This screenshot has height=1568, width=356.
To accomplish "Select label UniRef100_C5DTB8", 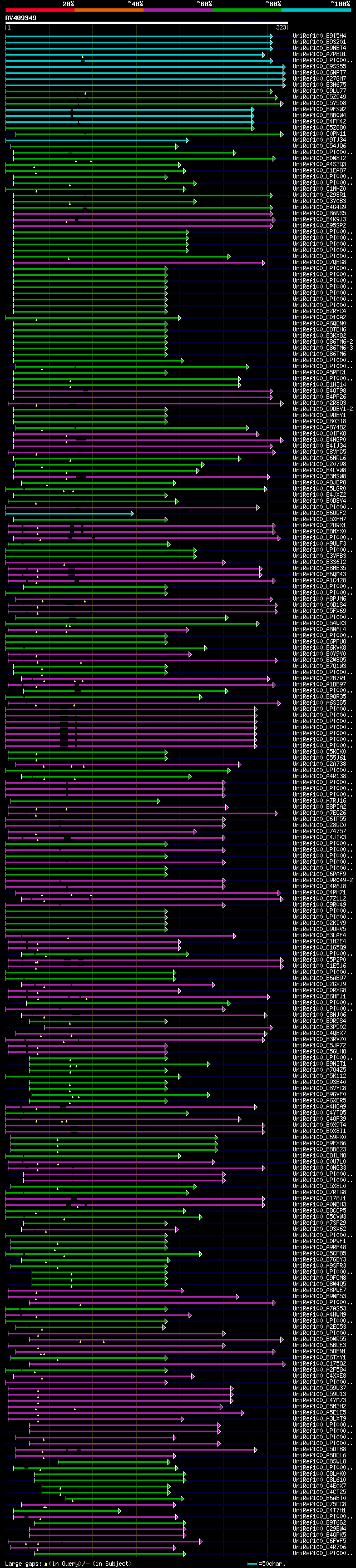I will coord(319,1449).
